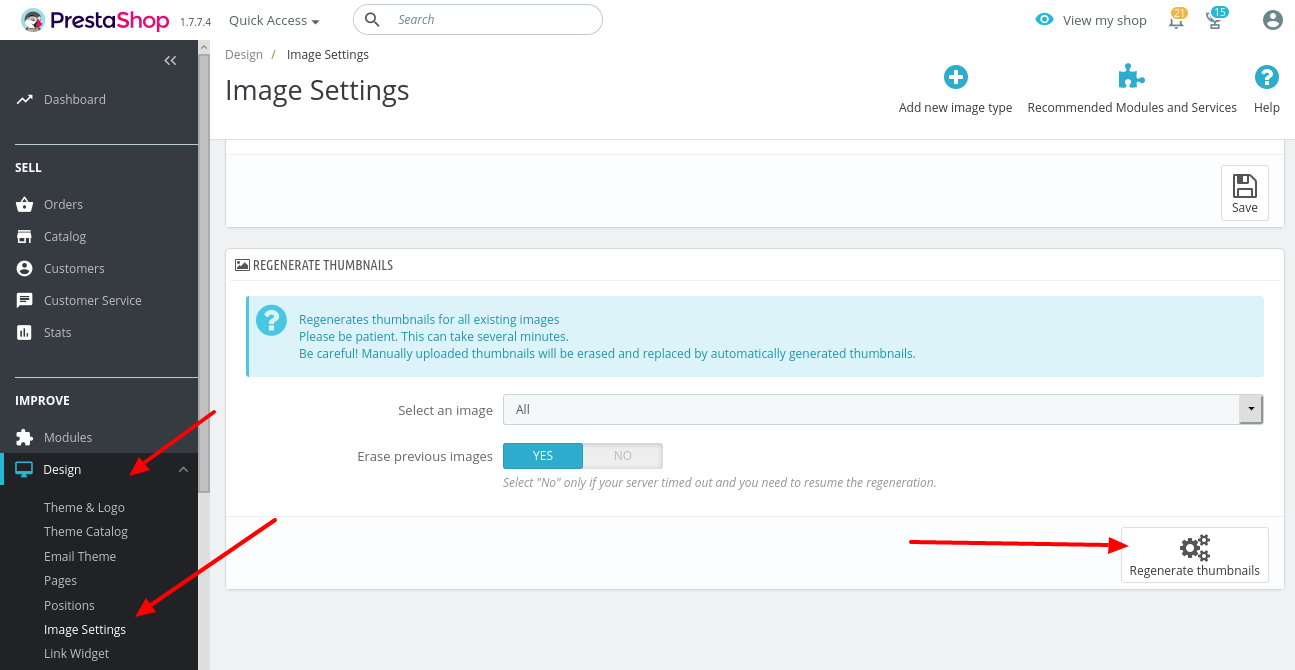Open View my shop link

(1104, 20)
